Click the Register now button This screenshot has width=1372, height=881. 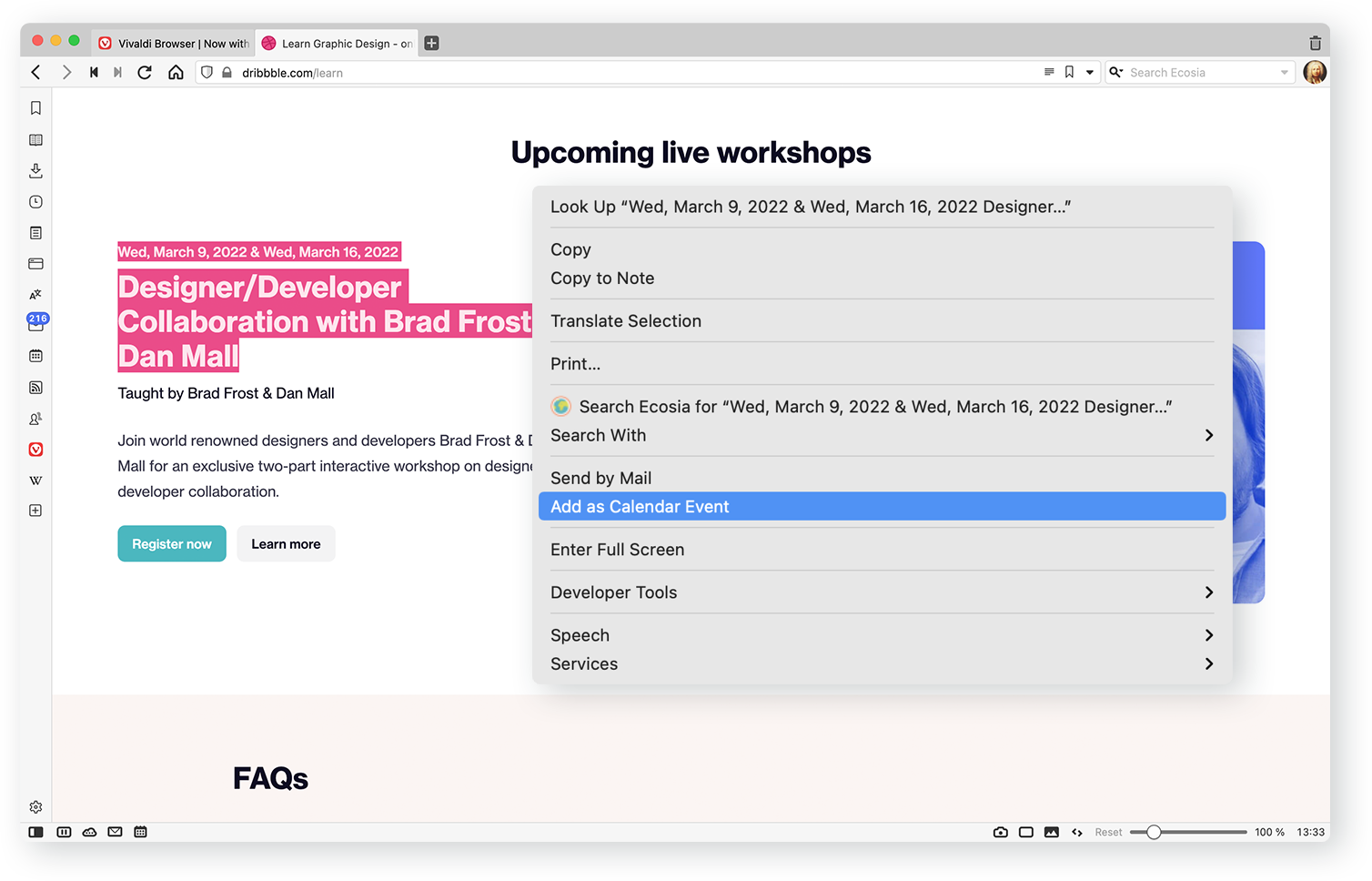[172, 544]
